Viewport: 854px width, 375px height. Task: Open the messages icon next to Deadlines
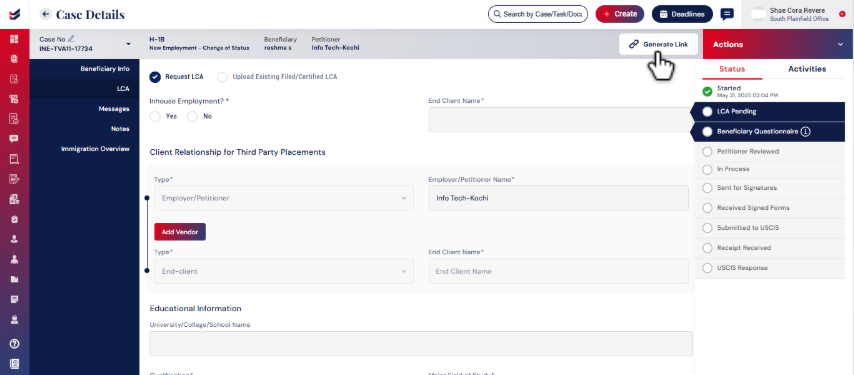point(727,14)
